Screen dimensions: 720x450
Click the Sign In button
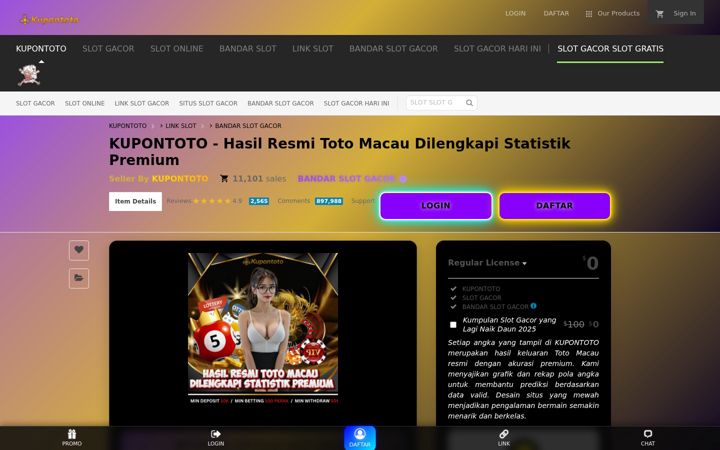point(684,14)
